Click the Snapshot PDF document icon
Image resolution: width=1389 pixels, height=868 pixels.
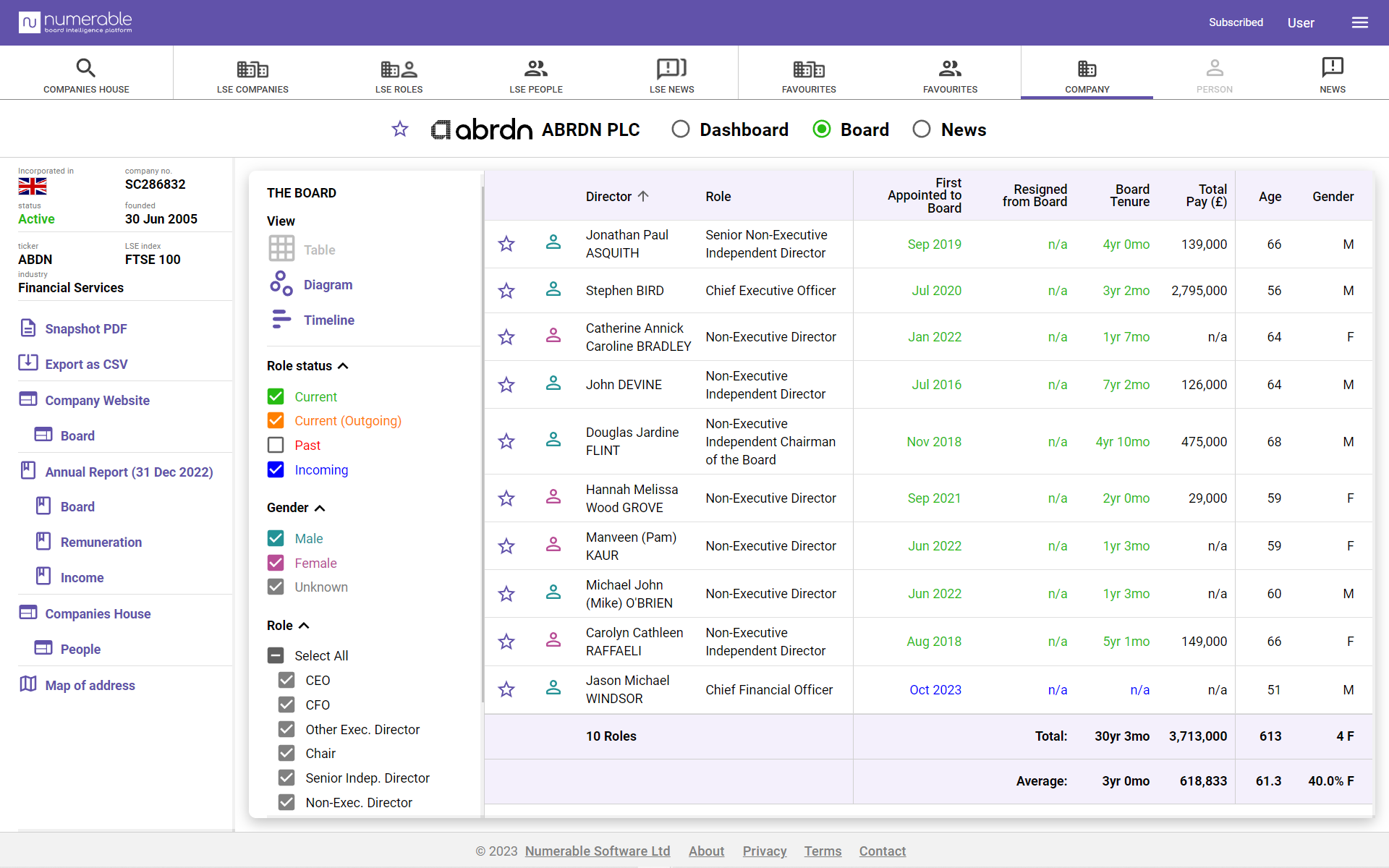(x=28, y=328)
